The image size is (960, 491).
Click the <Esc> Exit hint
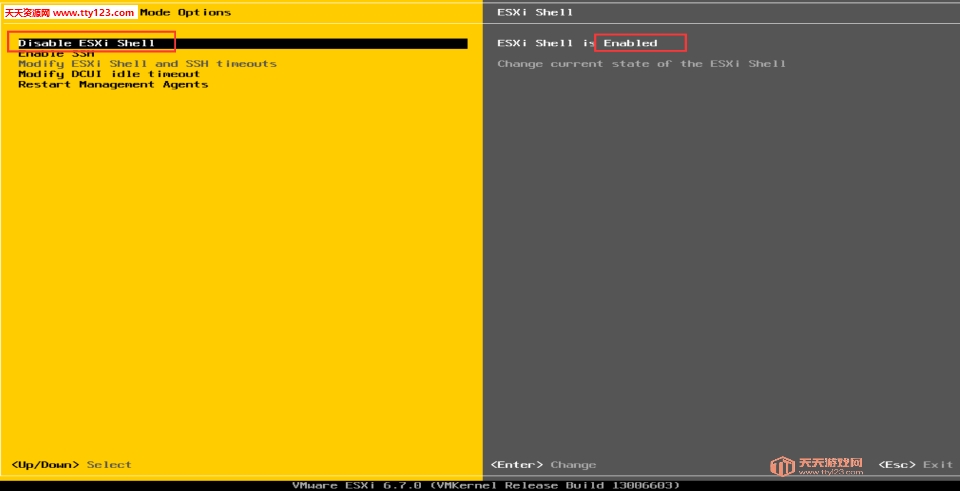916,465
